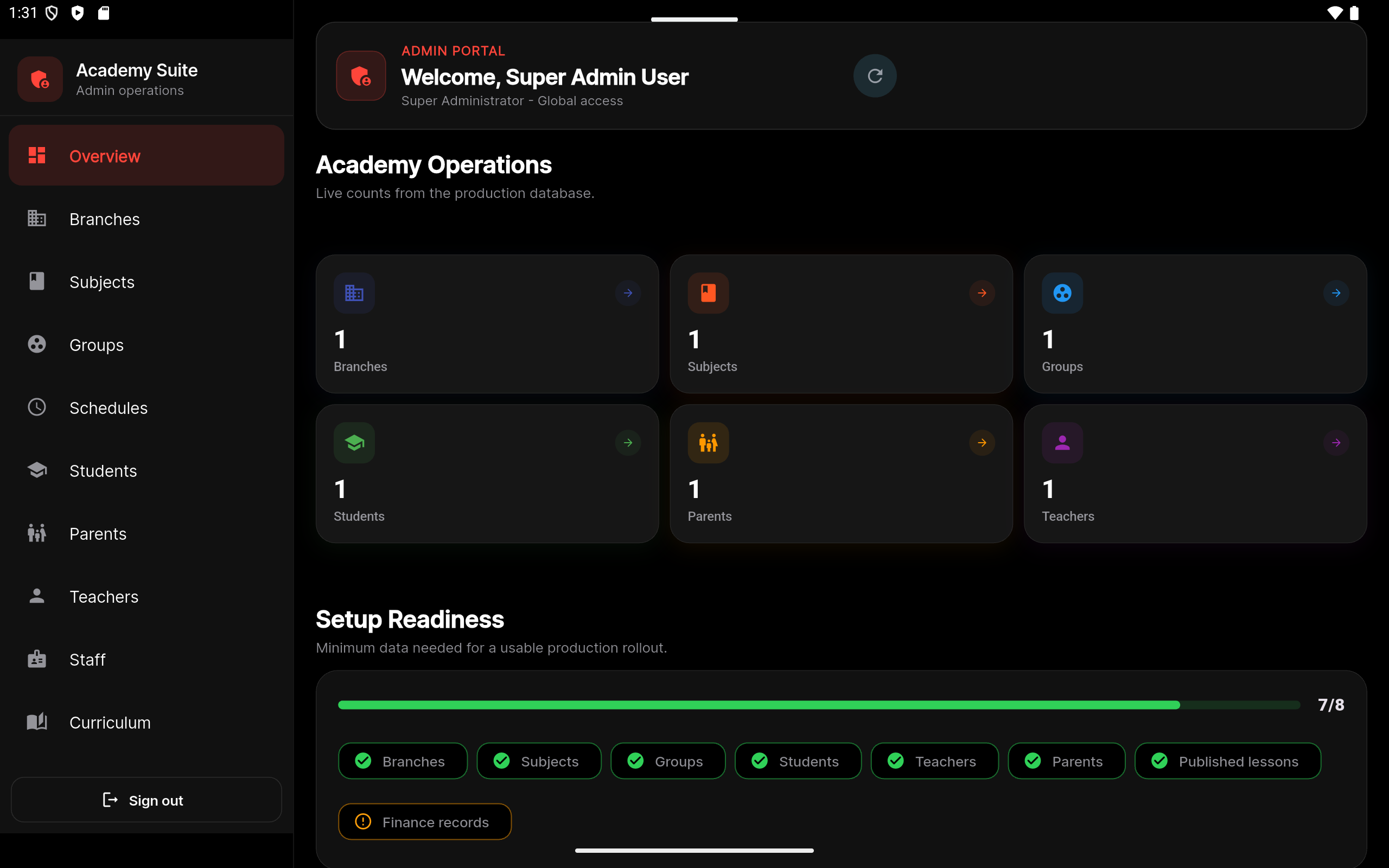The image size is (1389, 868).
Task: Click the battery icon in status bar
Action: pos(1354,12)
